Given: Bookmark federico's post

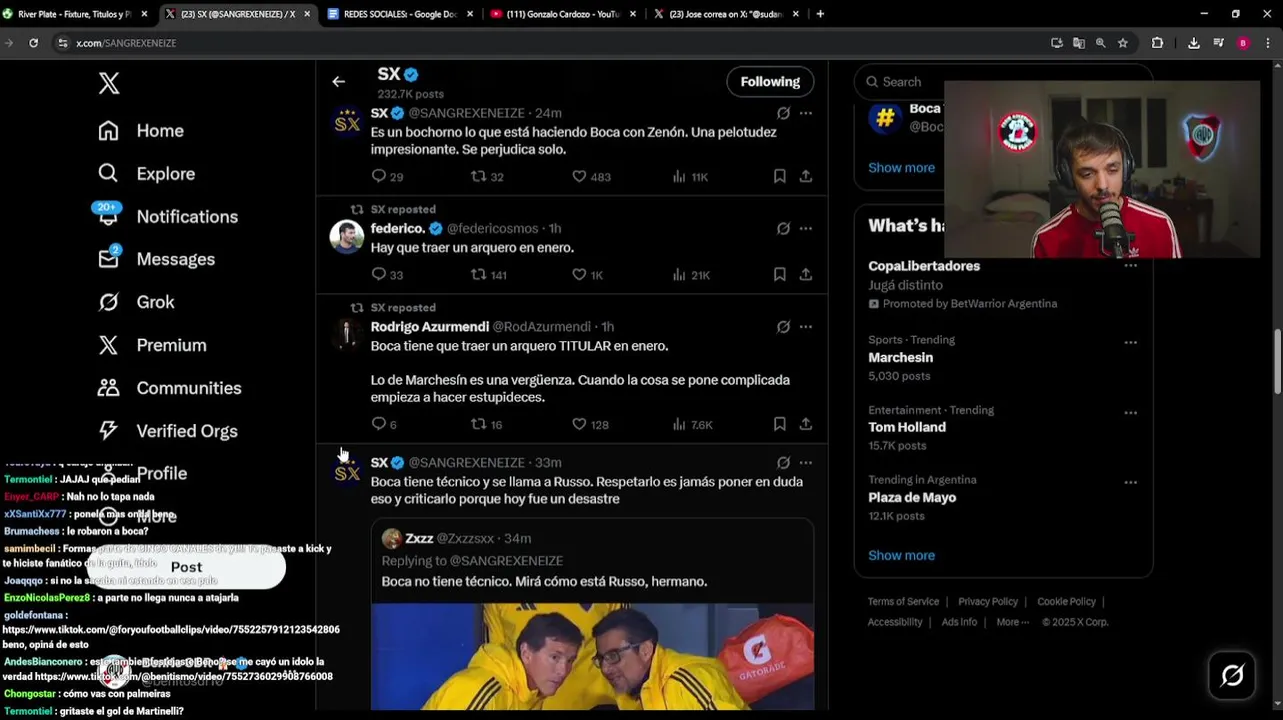Looking at the screenshot, I should pos(779,274).
